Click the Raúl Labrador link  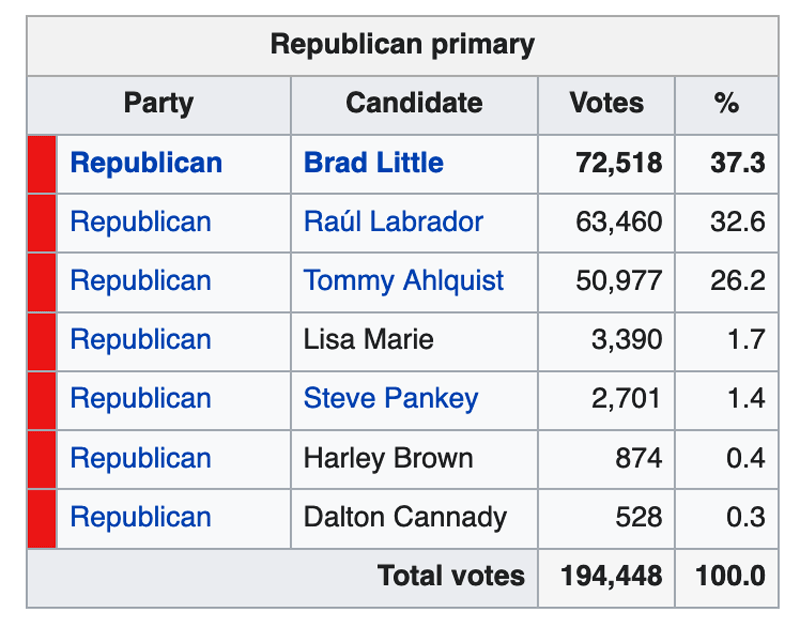click(393, 222)
